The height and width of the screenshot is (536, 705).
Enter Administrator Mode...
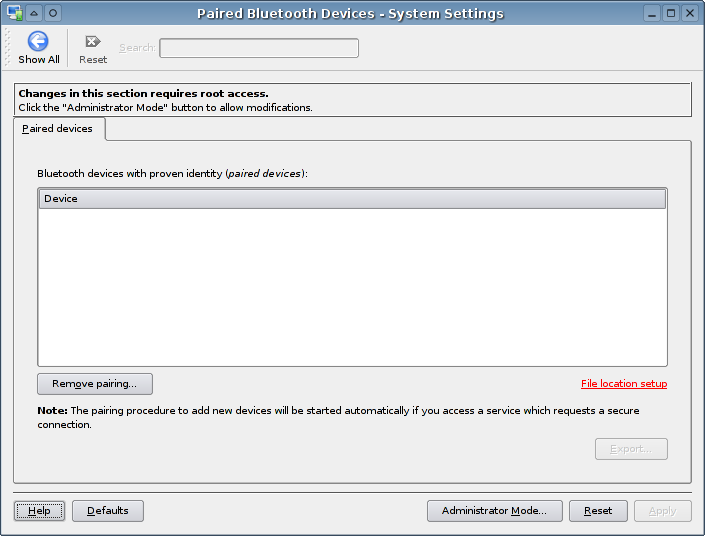click(495, 511)
